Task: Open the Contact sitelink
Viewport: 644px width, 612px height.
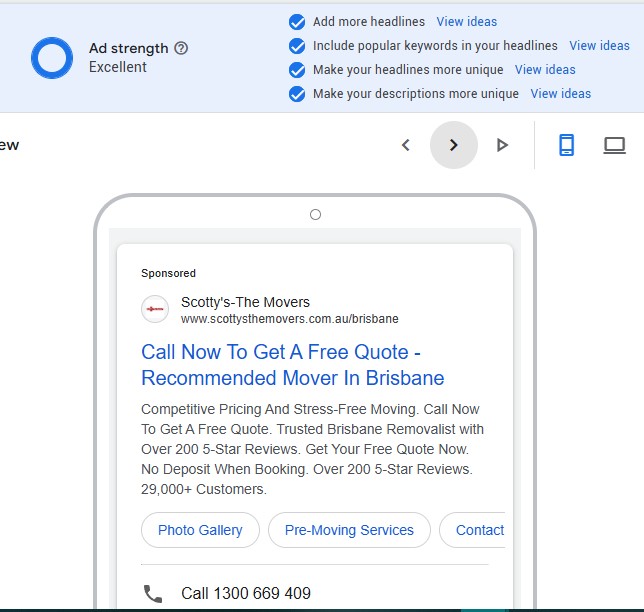Action: pyautogui.click(x=472, y=530)
